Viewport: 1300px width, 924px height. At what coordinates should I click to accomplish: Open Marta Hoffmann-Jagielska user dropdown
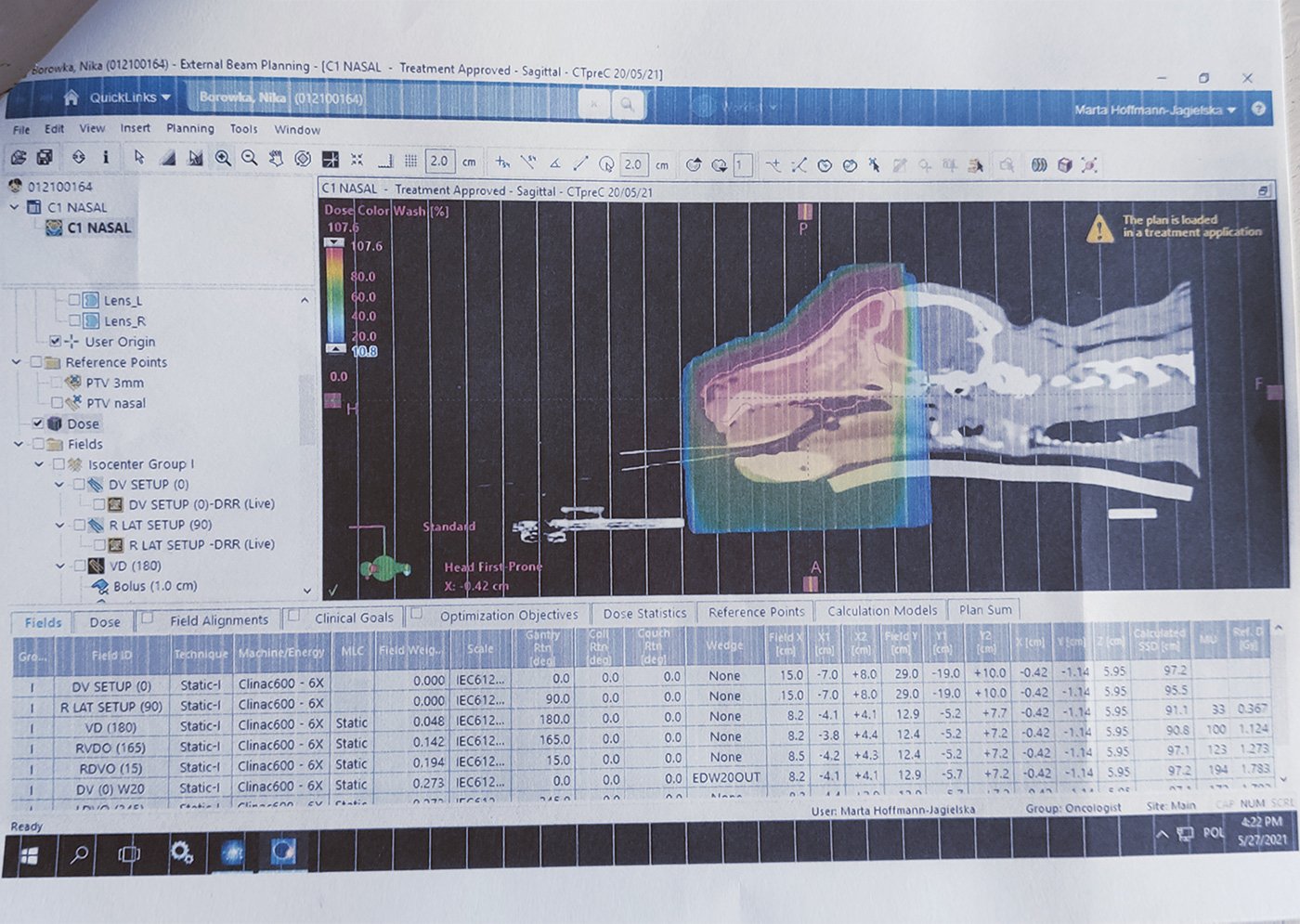(x=1155, y=110)
